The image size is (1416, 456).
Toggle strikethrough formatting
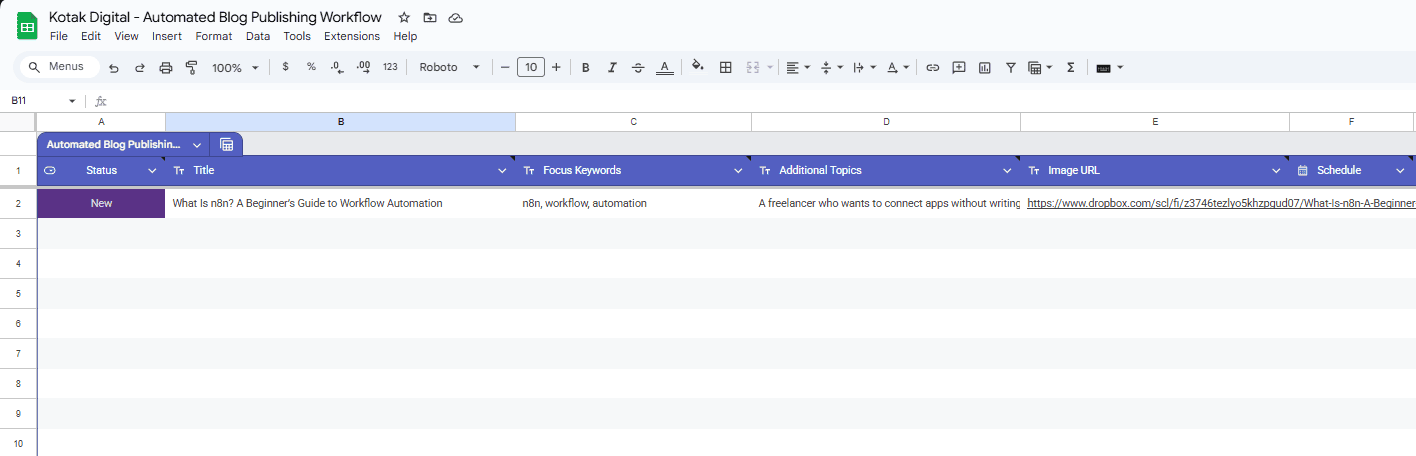pos(638,67)
